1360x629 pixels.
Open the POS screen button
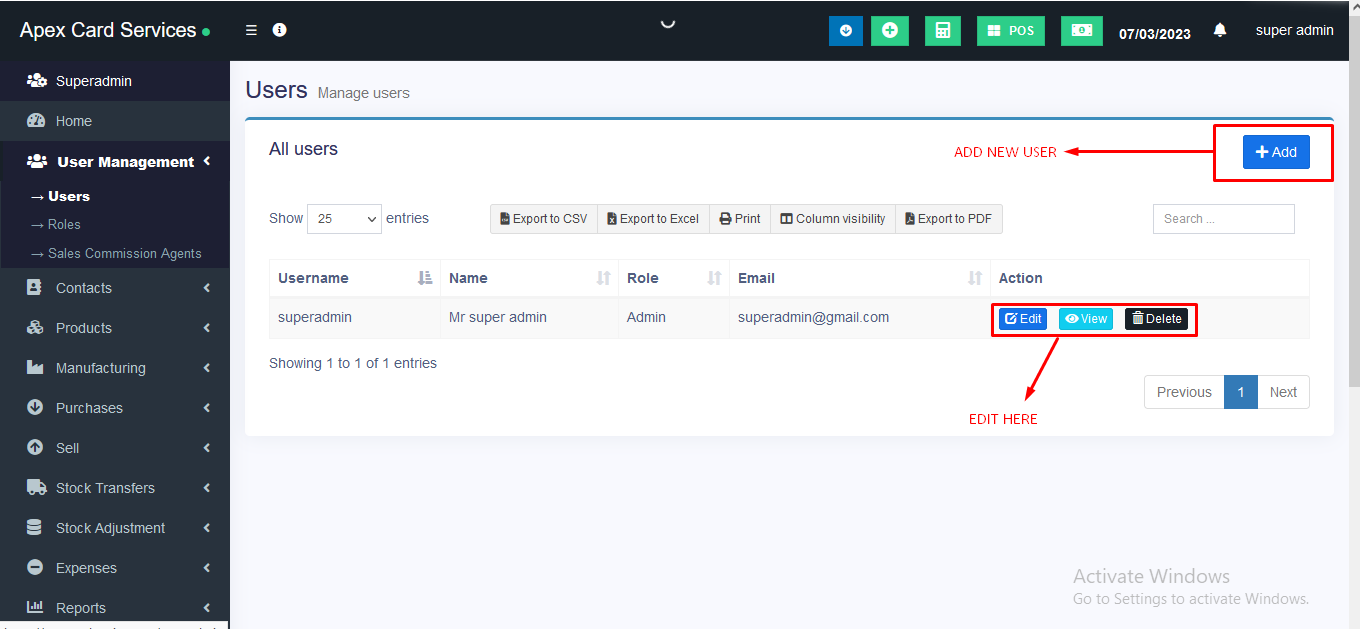click(x=1010, y=31)
